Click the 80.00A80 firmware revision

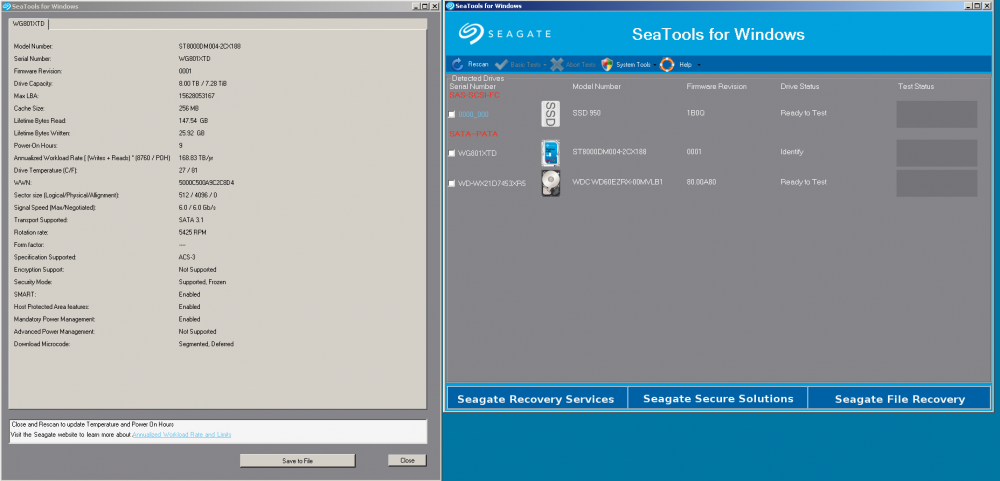point(702,182)
